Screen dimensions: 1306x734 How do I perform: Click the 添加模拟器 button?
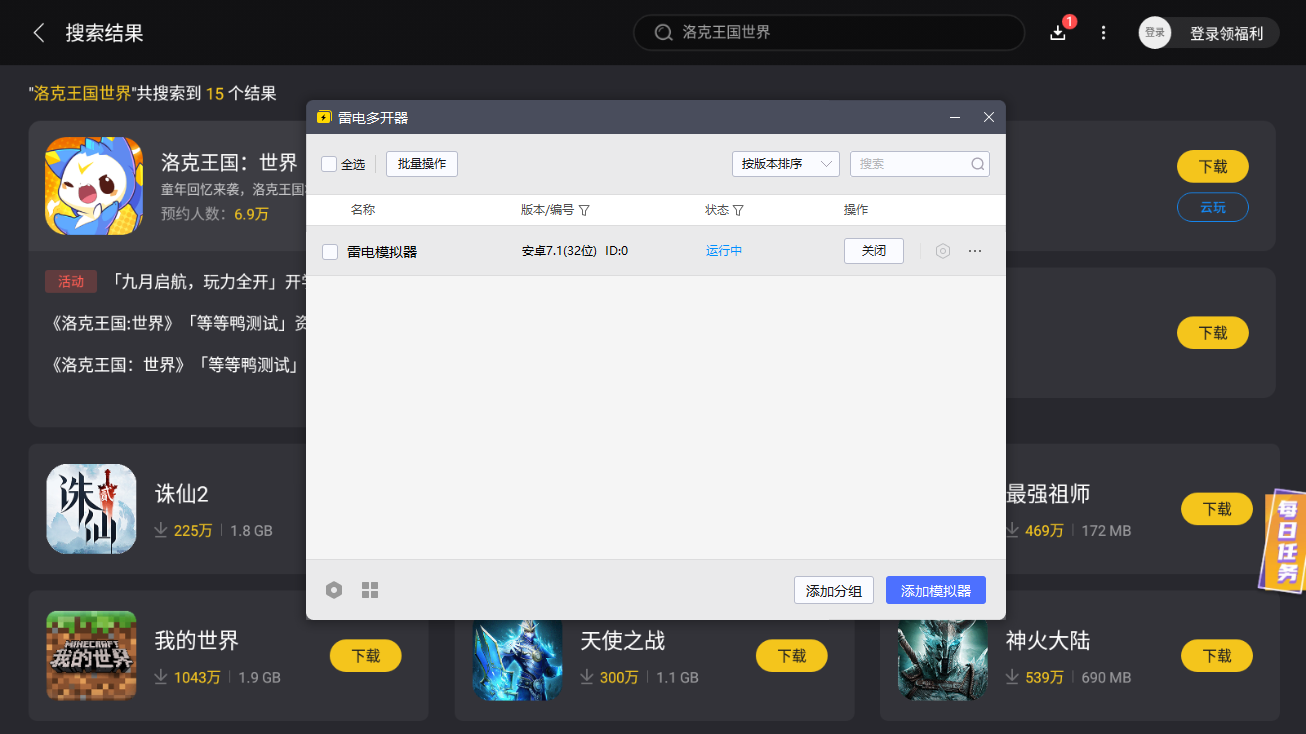pyautogui.click(x=936, y=590)
